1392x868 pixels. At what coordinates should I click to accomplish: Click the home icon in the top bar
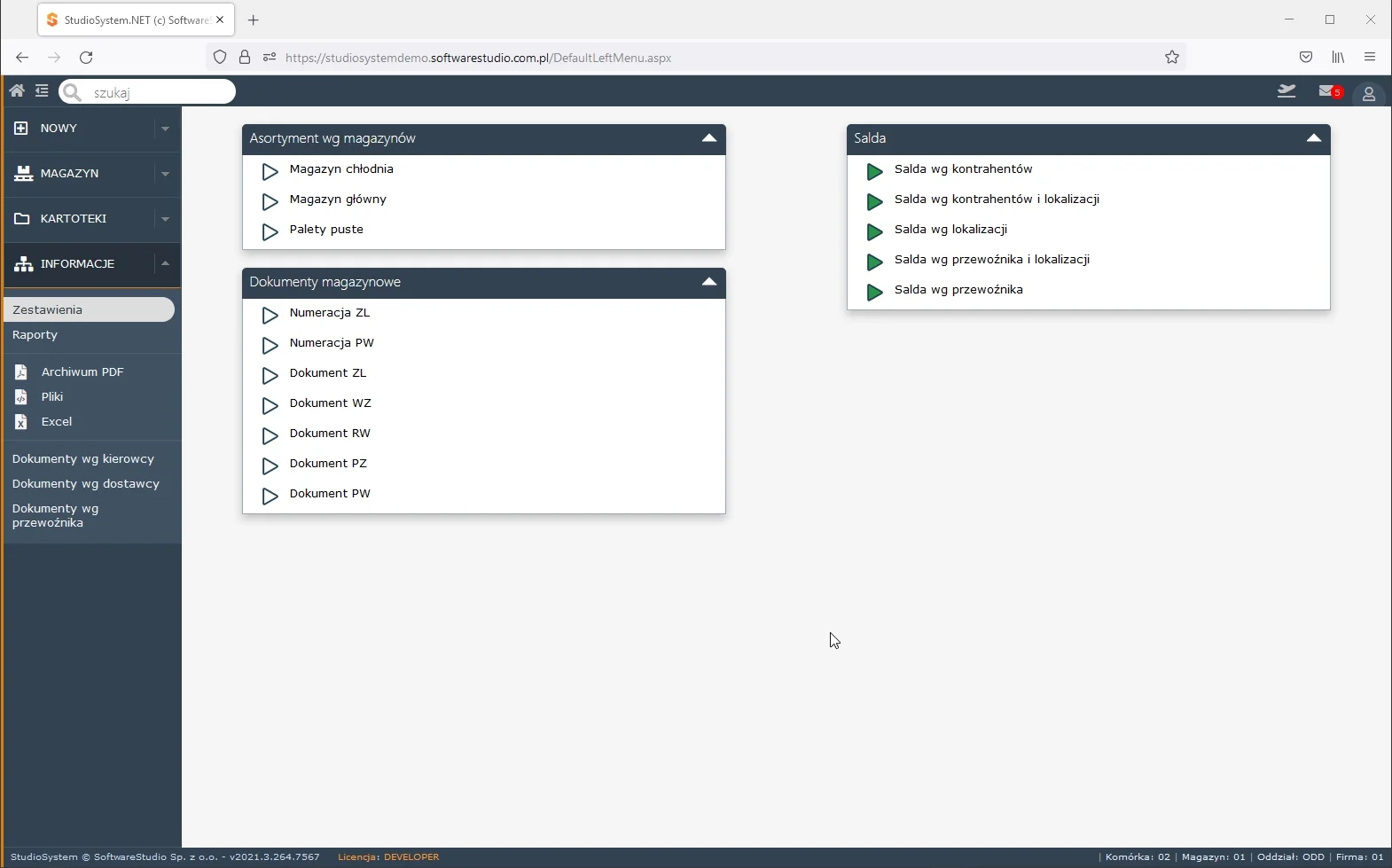17,91
